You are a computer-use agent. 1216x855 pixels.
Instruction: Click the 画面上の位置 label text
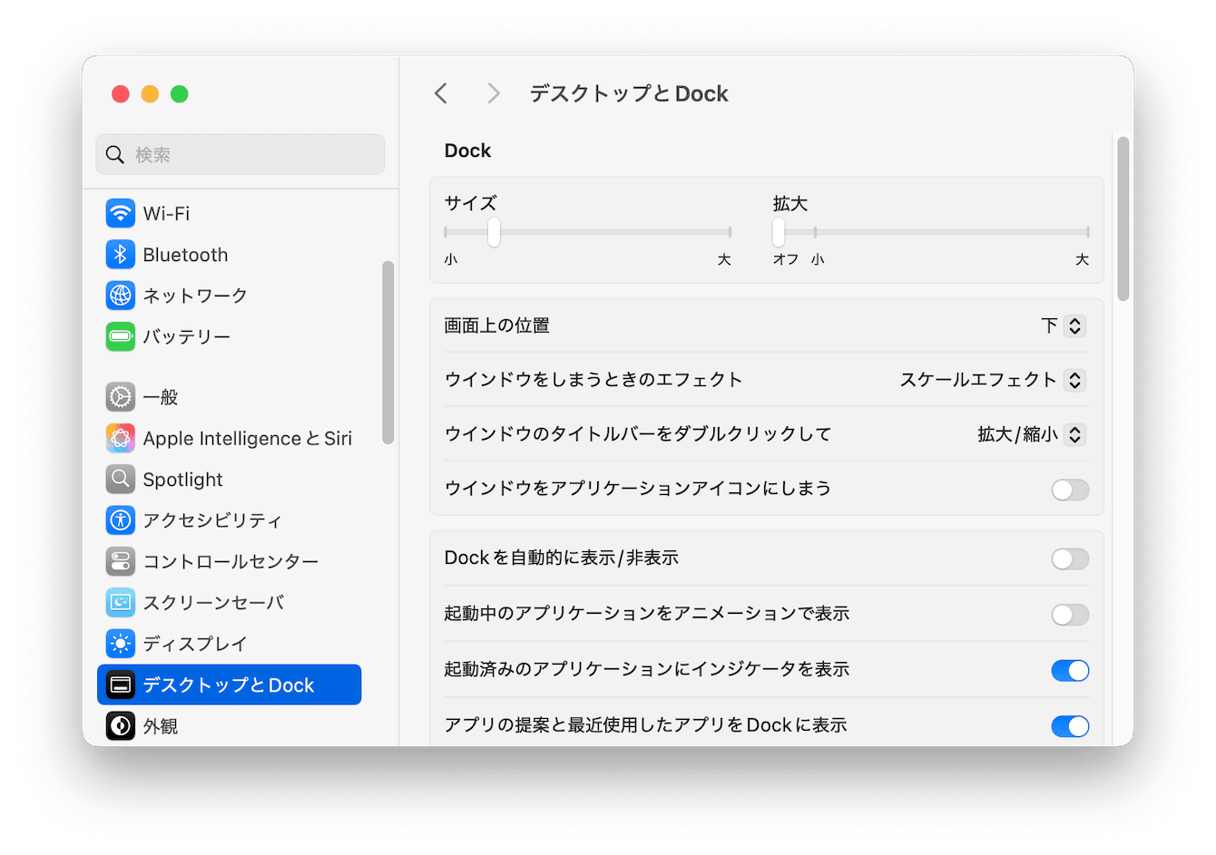[x=497, y=326]
